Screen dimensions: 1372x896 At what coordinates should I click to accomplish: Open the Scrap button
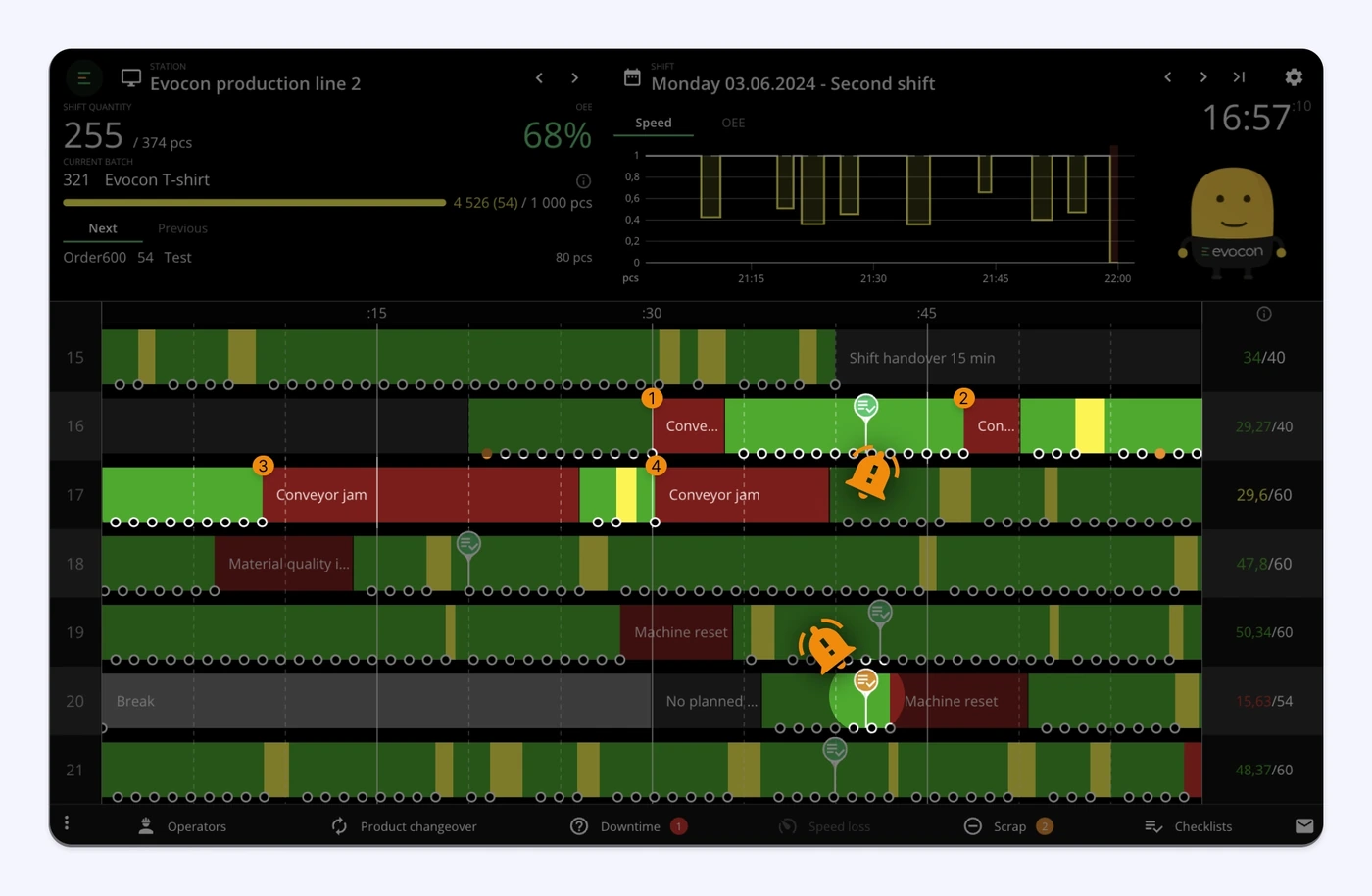(1008, 826)
